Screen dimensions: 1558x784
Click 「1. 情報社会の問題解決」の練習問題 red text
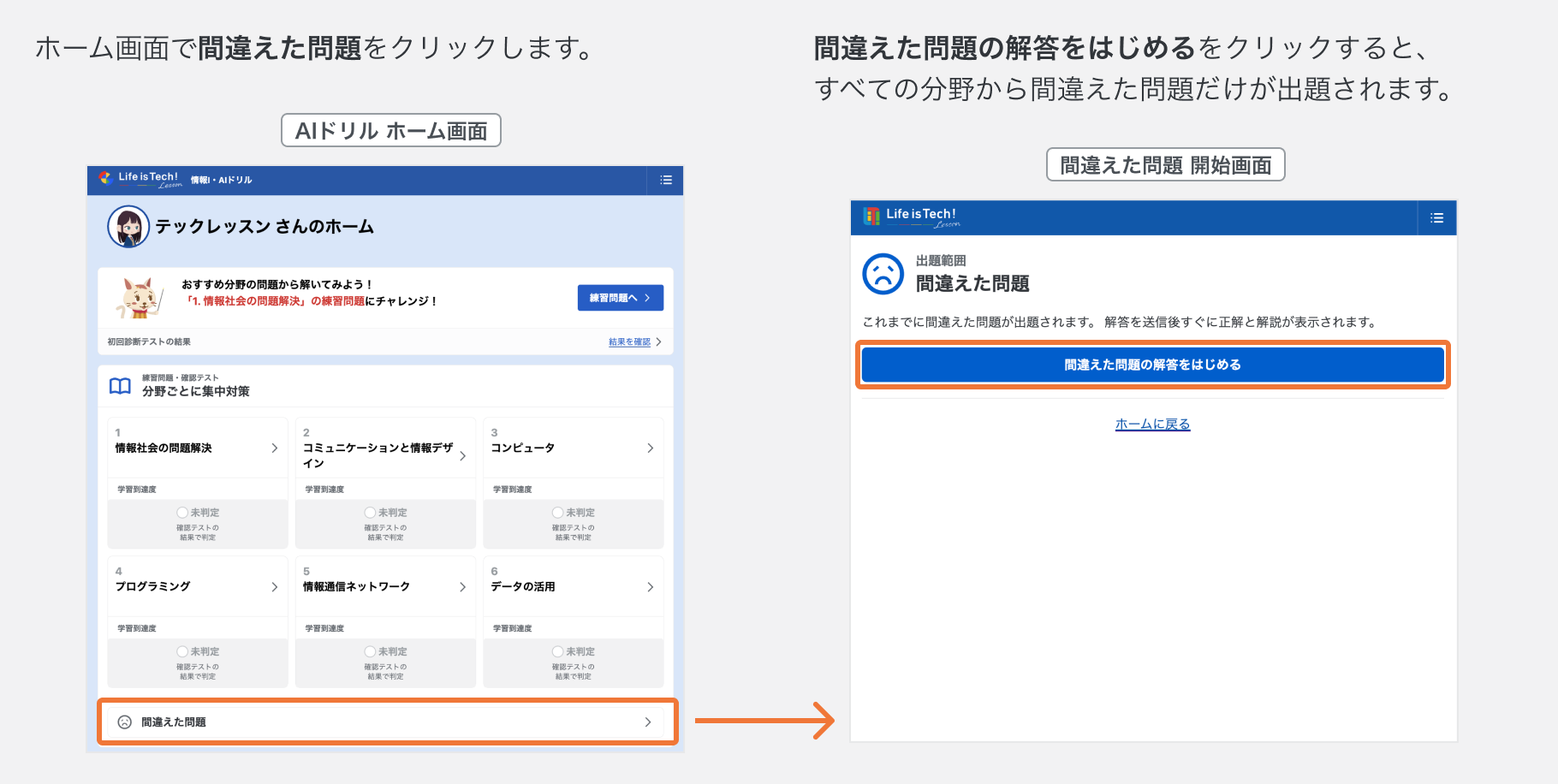[275, 301]
